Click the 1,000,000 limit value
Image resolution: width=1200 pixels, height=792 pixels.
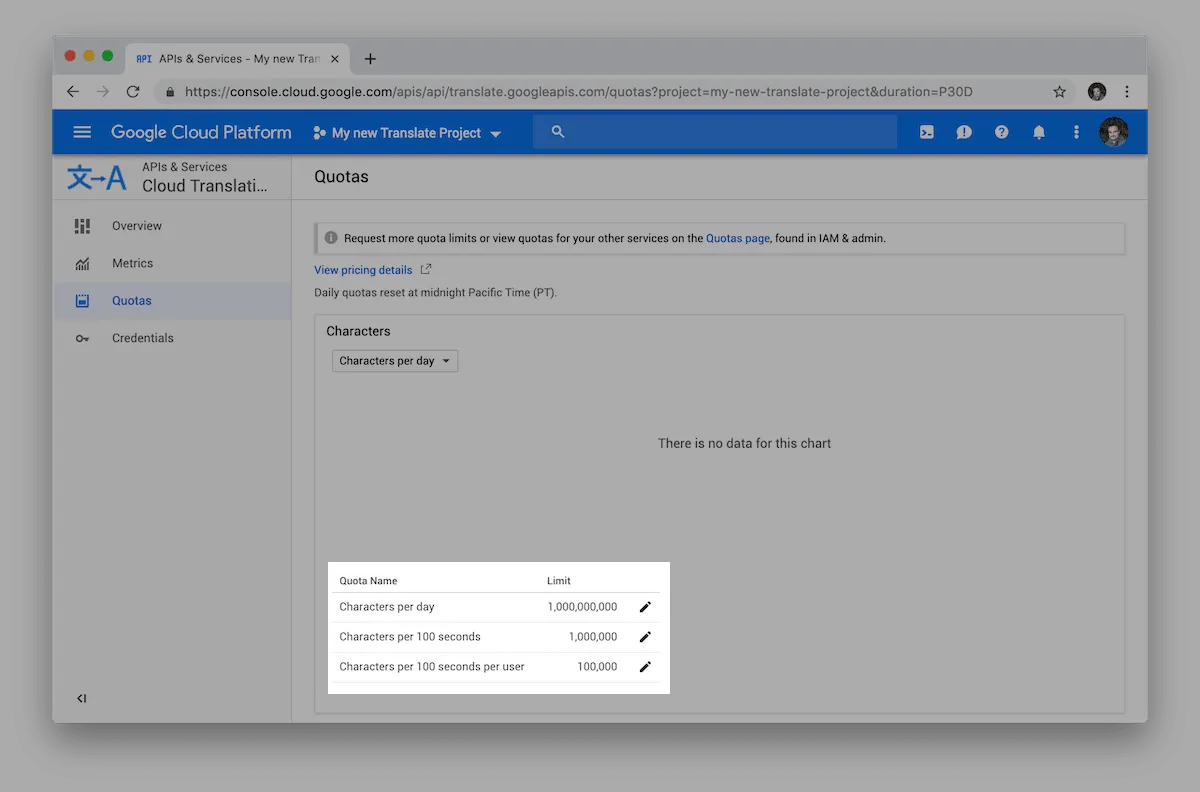[x=593, y=637]
